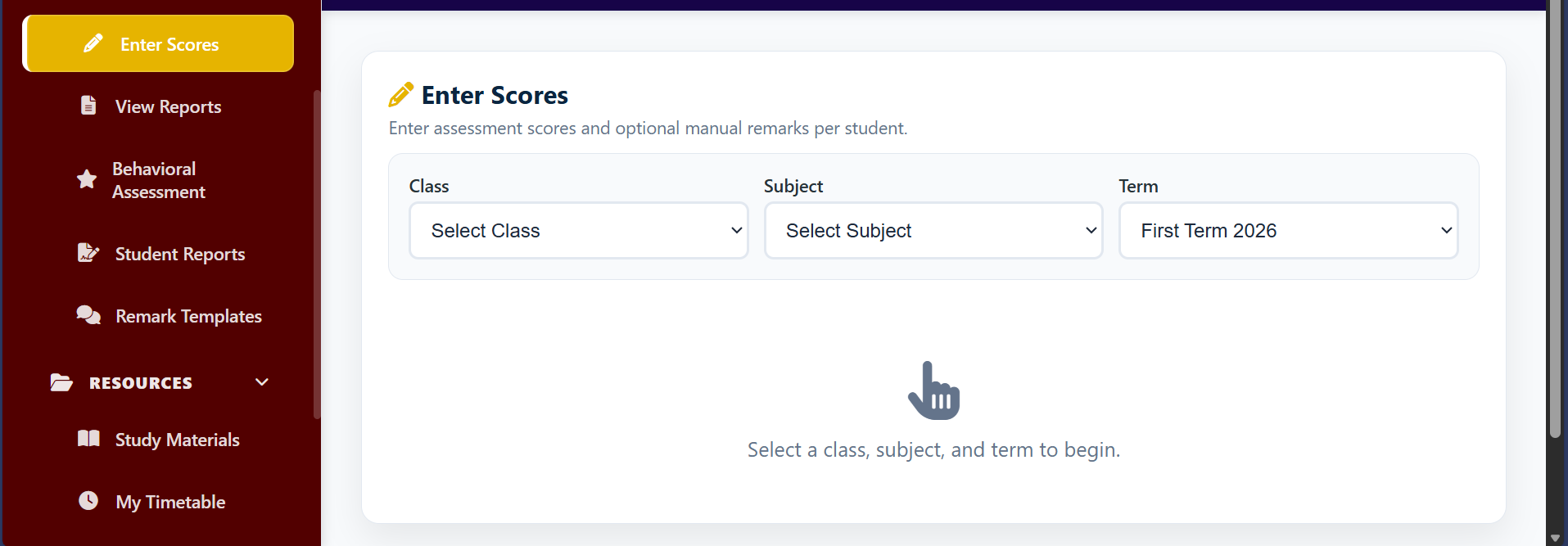Go to Remark Templates in sidebar

[x=188, y=316]
